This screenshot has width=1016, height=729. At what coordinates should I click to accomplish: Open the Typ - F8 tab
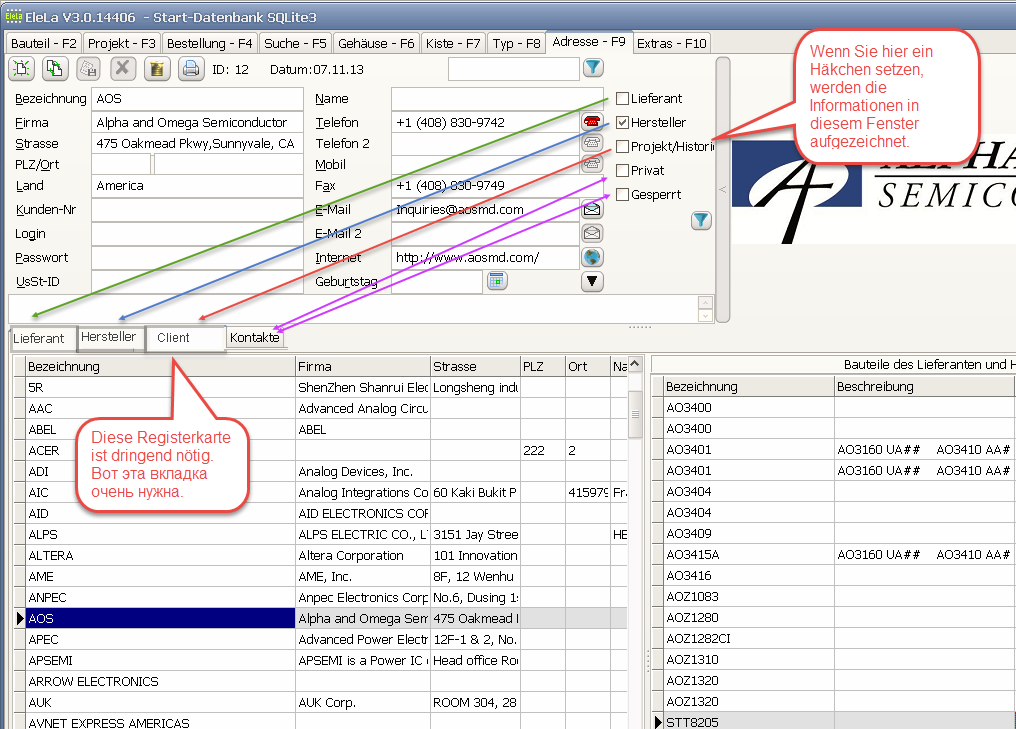pyautogui.click(x=516, y=43)
